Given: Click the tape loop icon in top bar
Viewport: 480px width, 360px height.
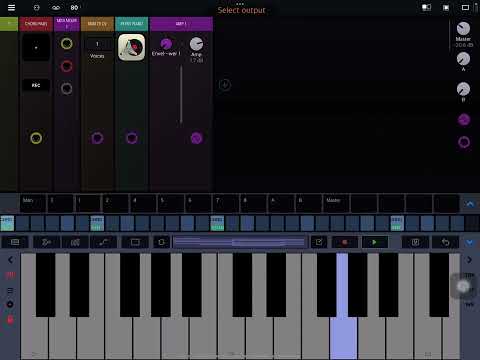Looking at the screenshot, I should click(56, 7).
